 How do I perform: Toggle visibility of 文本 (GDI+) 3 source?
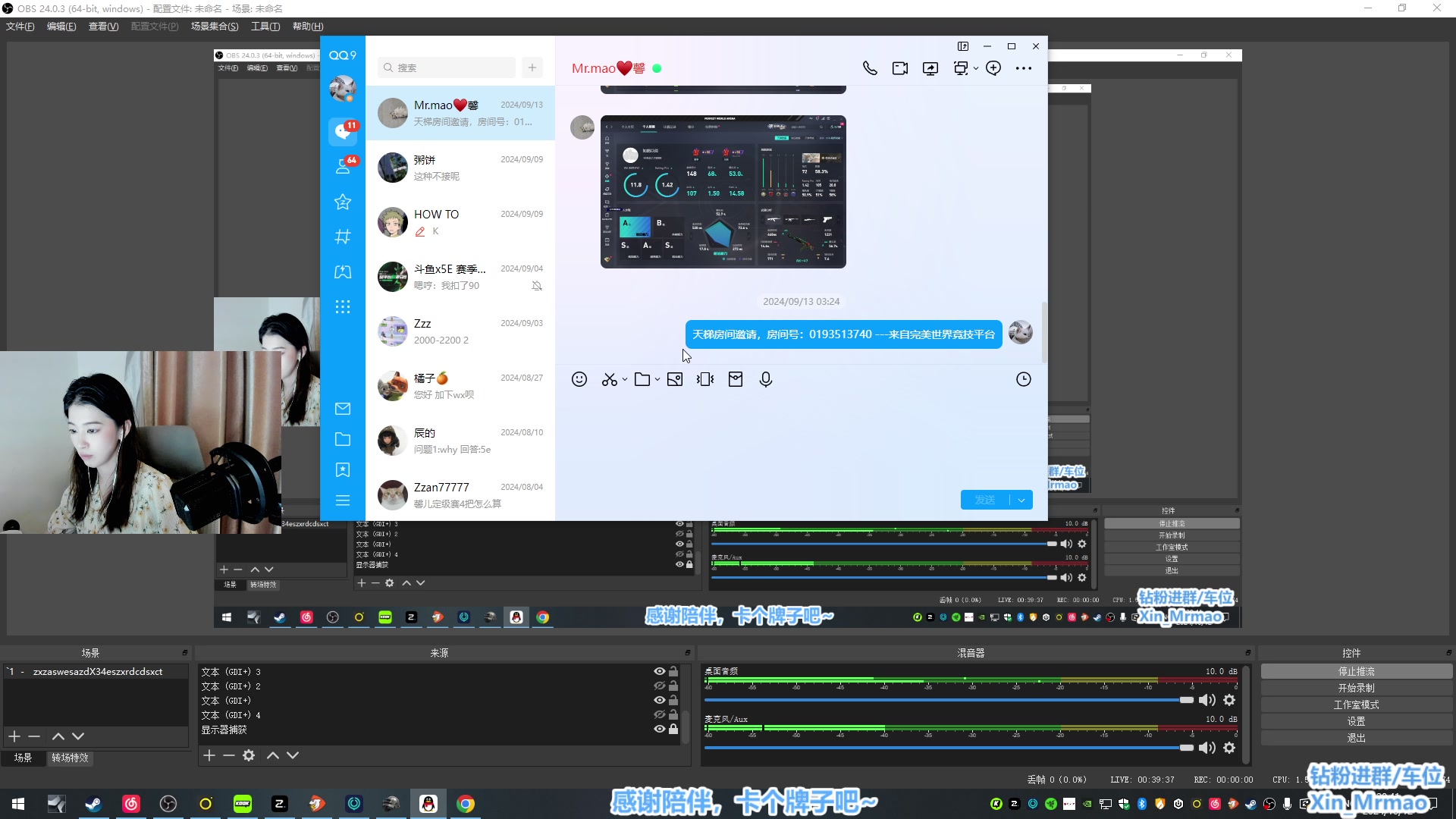point(660,671)
